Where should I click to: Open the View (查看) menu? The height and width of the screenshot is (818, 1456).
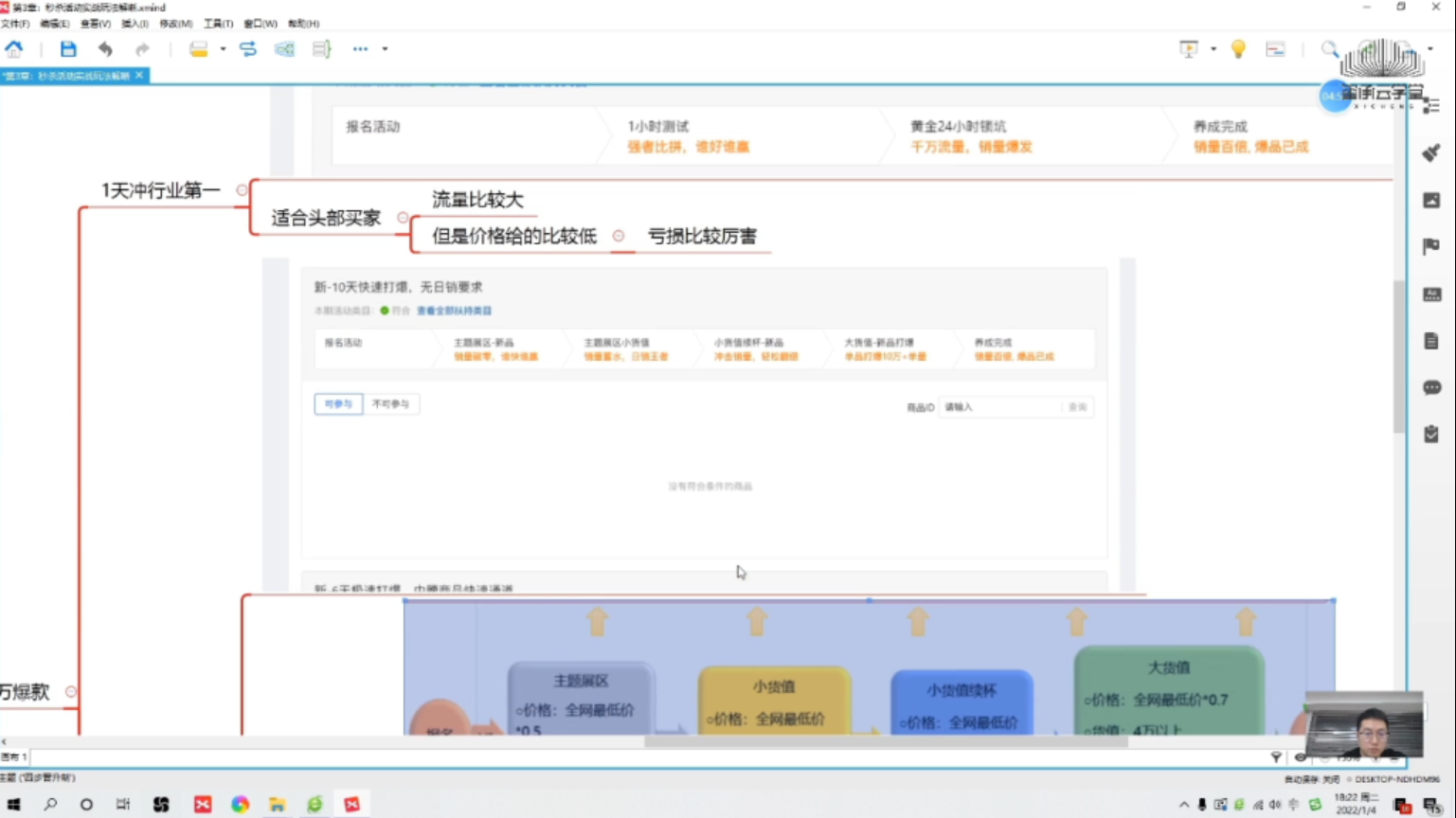point(95,23)
